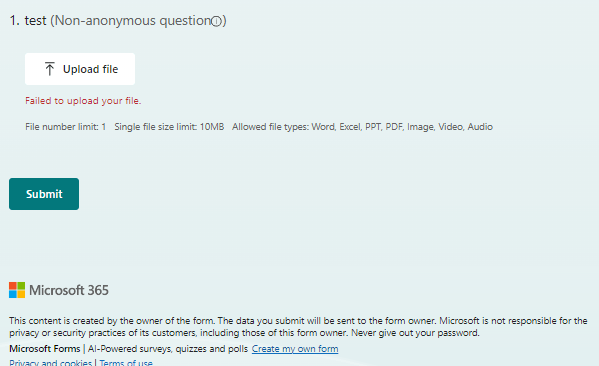
Task: Click the 'File number limit: 1' text
Action: tap(66, 127)
